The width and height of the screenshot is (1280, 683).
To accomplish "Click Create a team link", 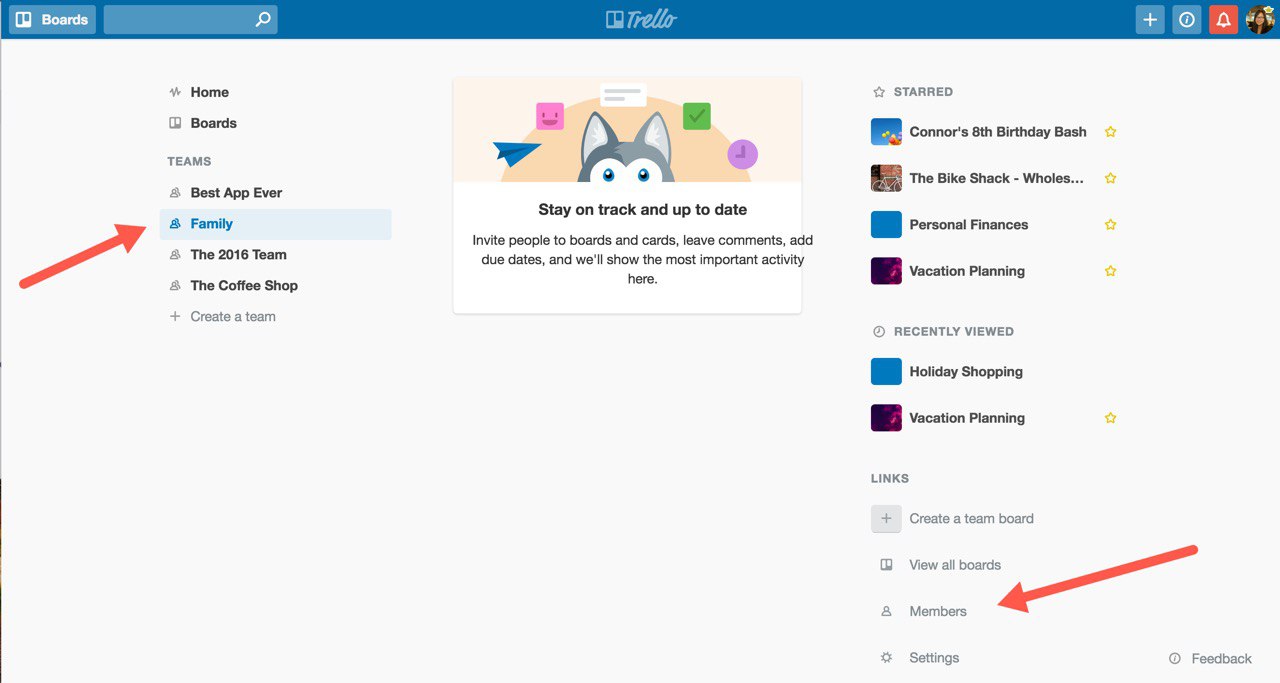I will 233,317.
